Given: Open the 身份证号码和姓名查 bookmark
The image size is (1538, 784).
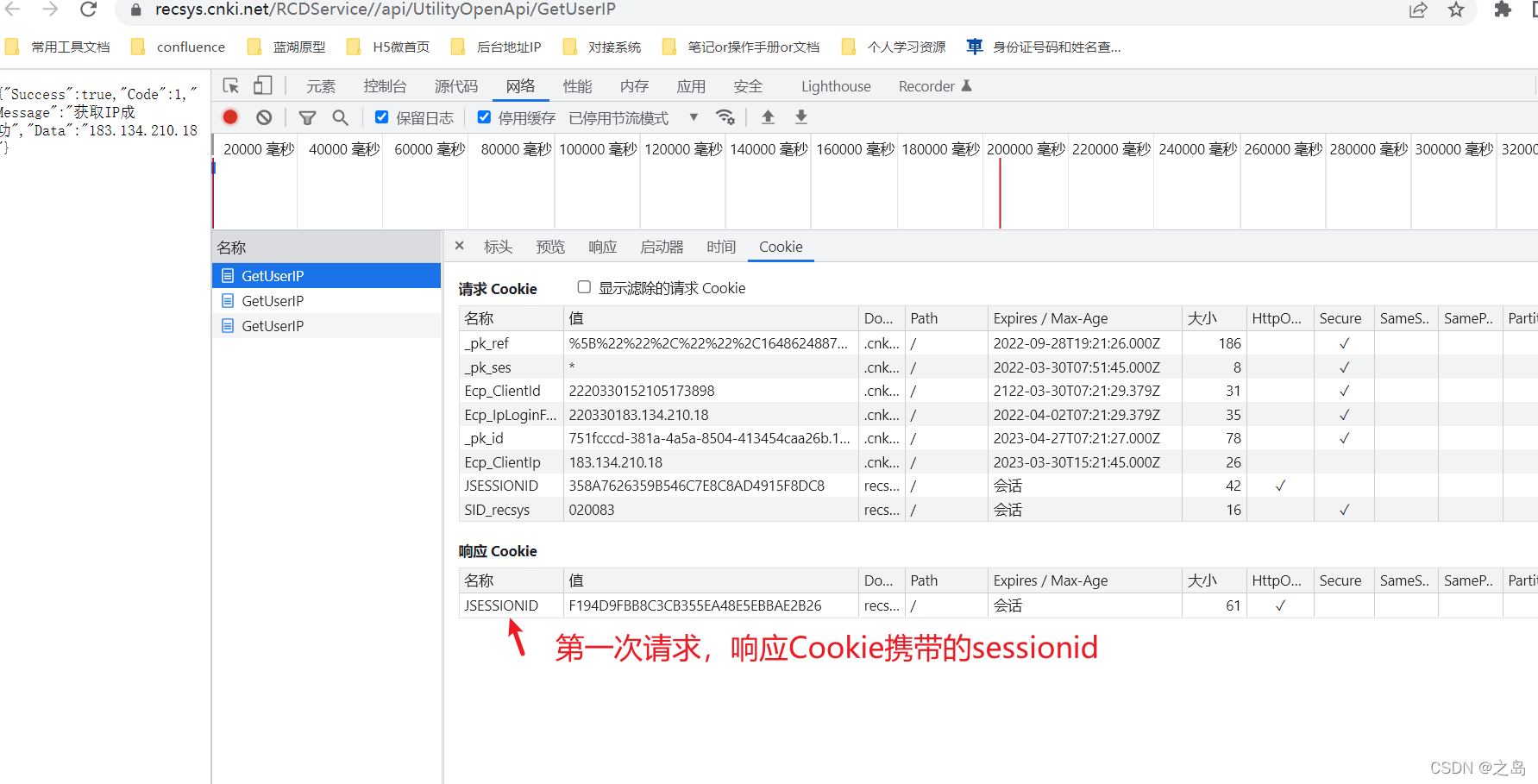Looking at the screenshot, I should tap(1044, 47).
